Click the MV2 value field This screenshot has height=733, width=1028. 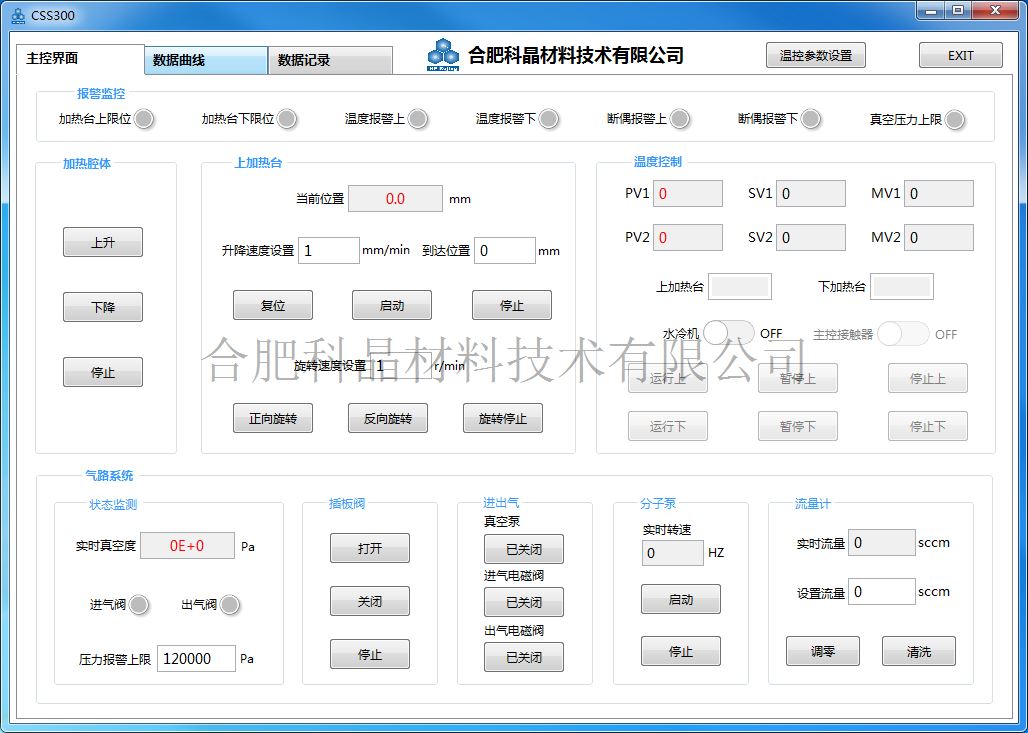[939, 237]
